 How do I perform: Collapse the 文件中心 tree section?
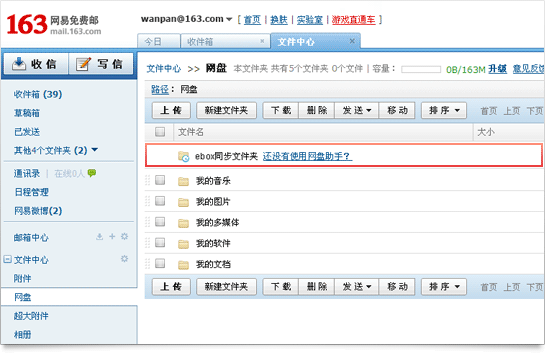[x=7, y=259]
